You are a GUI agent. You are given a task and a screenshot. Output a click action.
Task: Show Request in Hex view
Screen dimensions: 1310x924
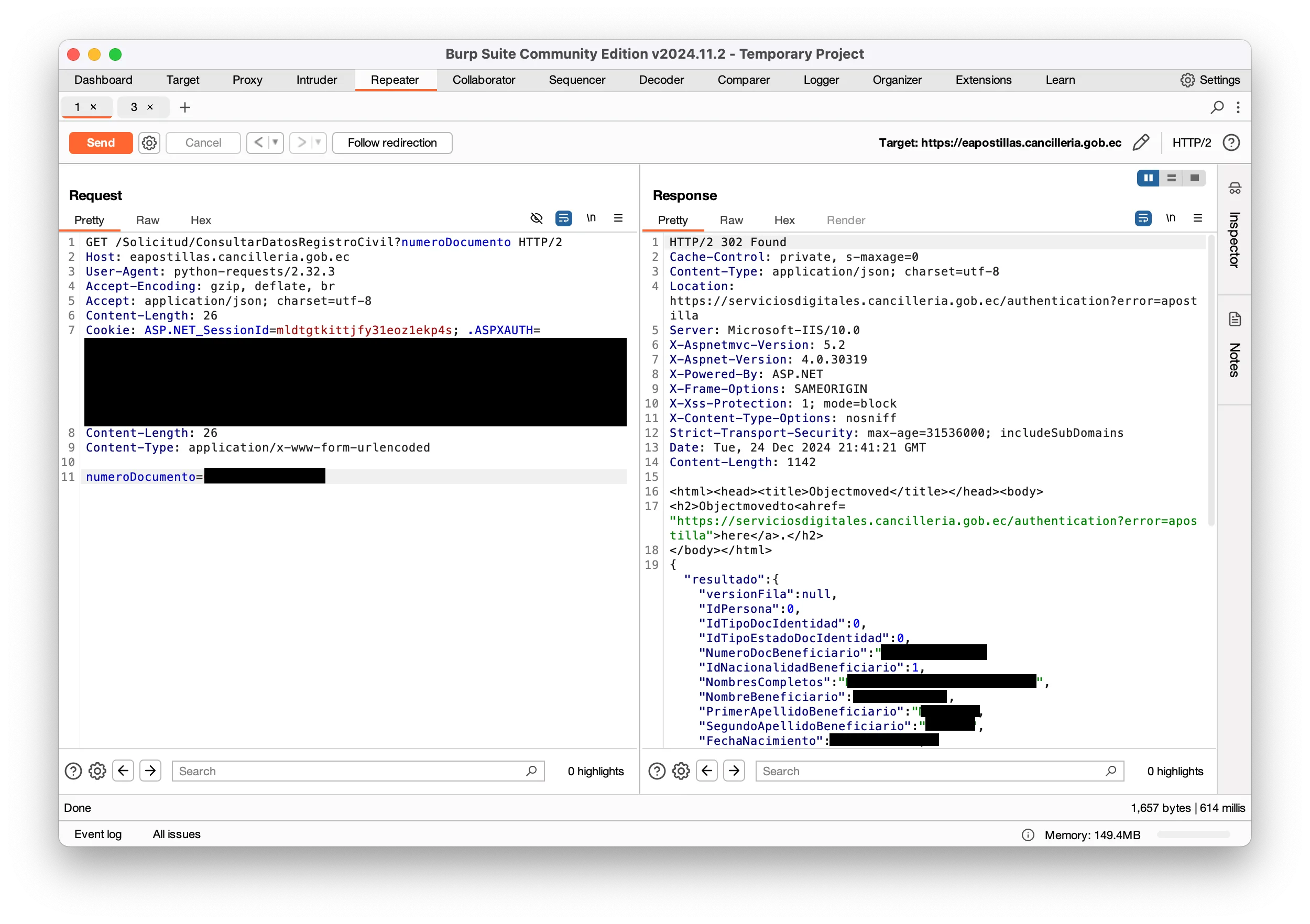pyautogui.click(x=201, y=220)
